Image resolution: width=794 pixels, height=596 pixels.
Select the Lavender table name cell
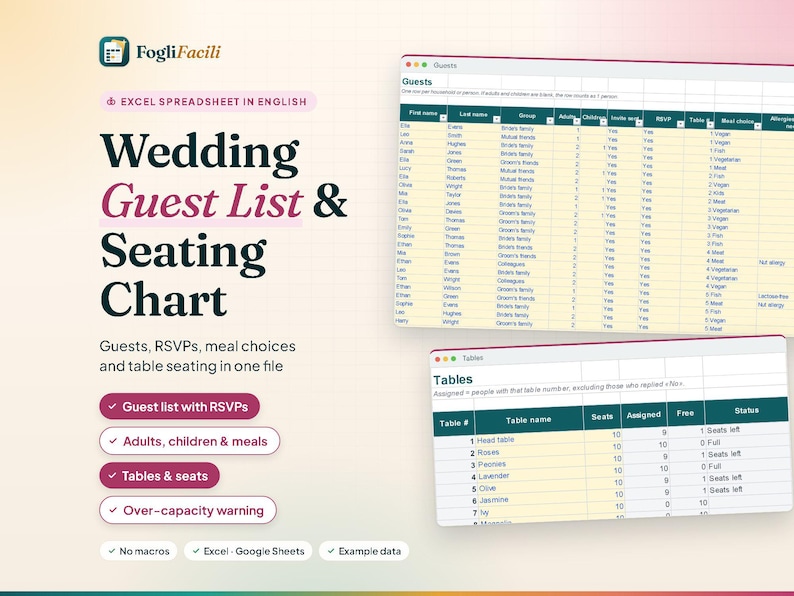pyautogui.click(x=531, y=475)
